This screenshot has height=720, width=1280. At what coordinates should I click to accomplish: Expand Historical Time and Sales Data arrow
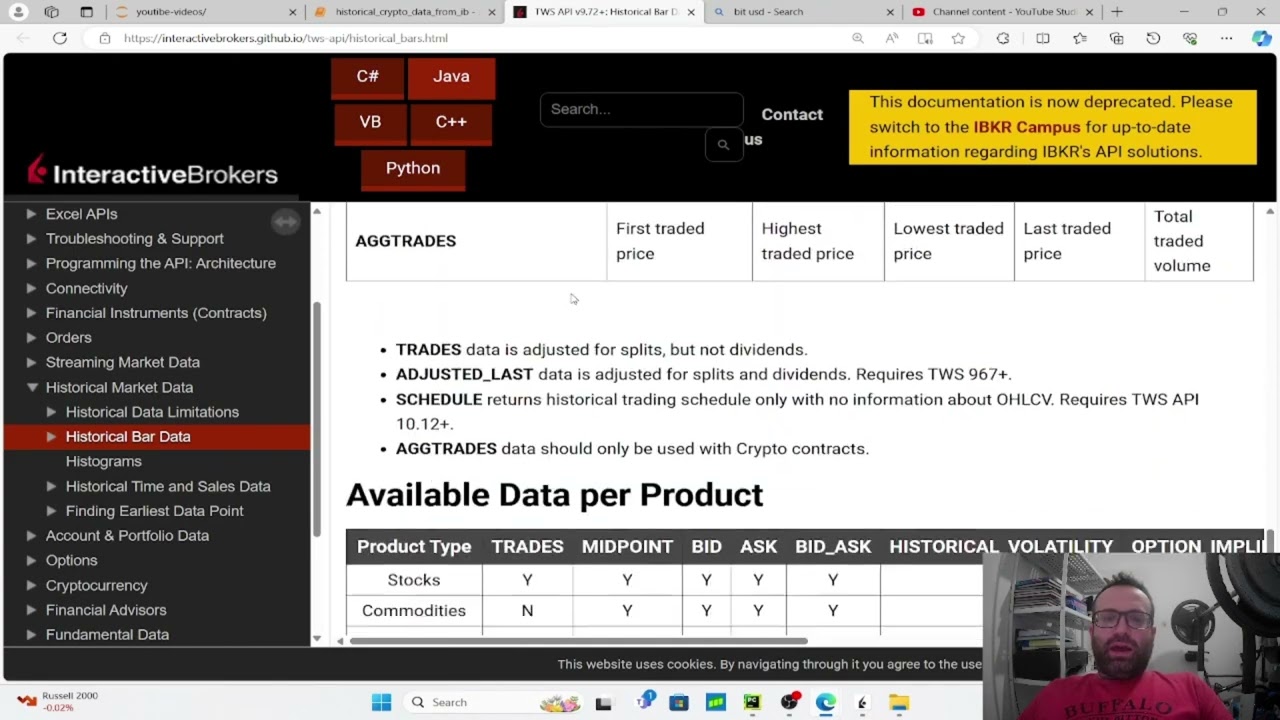[x=51, y=486]
